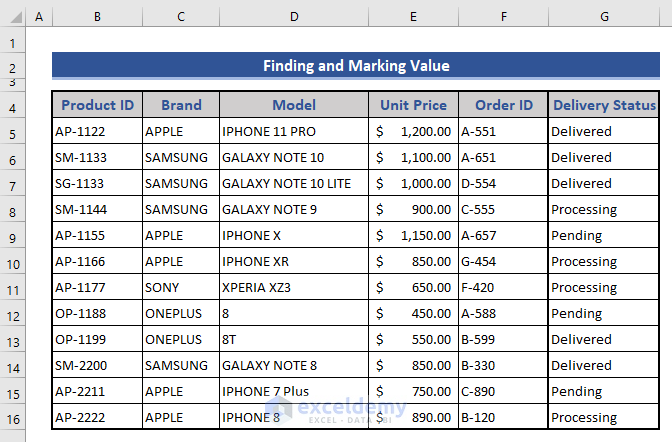The width and height of the screenshot is (672, 442).
Task: Click order ID F-420 cell
Action: (504, 287)
